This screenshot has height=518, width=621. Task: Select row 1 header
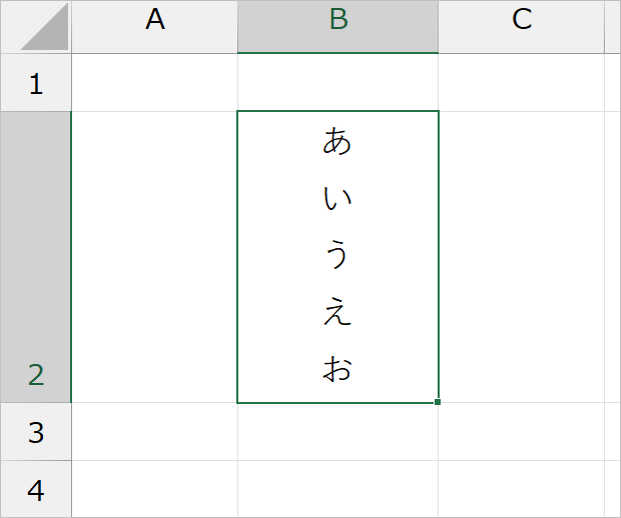click(x=36, y=82)
